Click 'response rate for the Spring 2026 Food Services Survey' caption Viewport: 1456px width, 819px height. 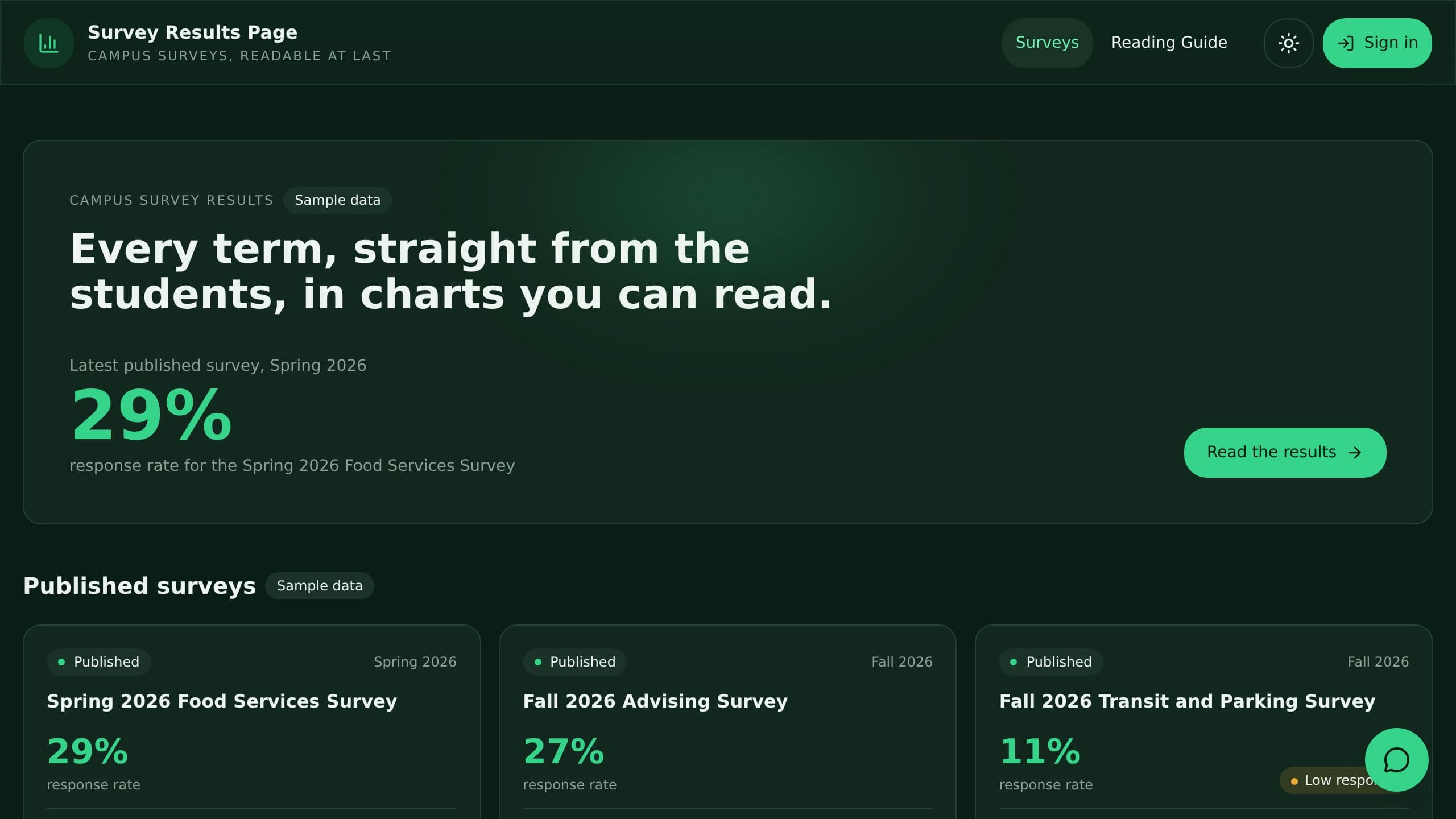(292, 465)
